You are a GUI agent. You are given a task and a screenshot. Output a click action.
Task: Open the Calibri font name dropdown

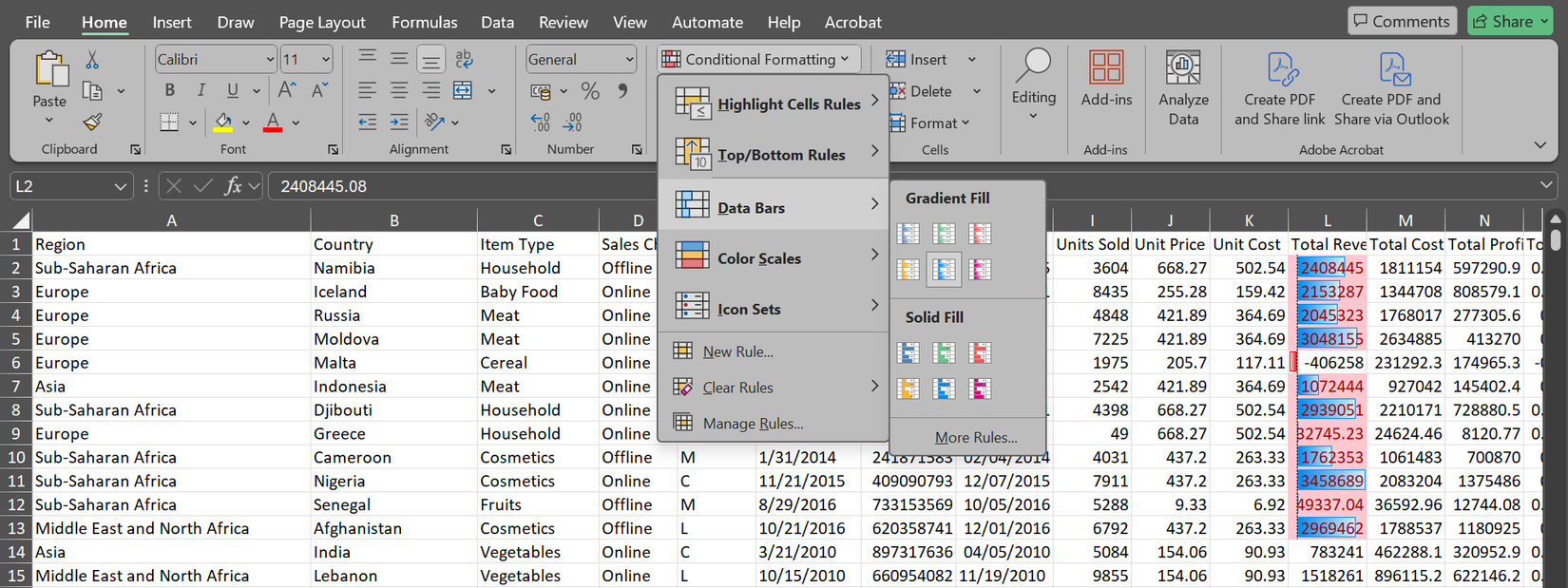click(x=270, y=60)
